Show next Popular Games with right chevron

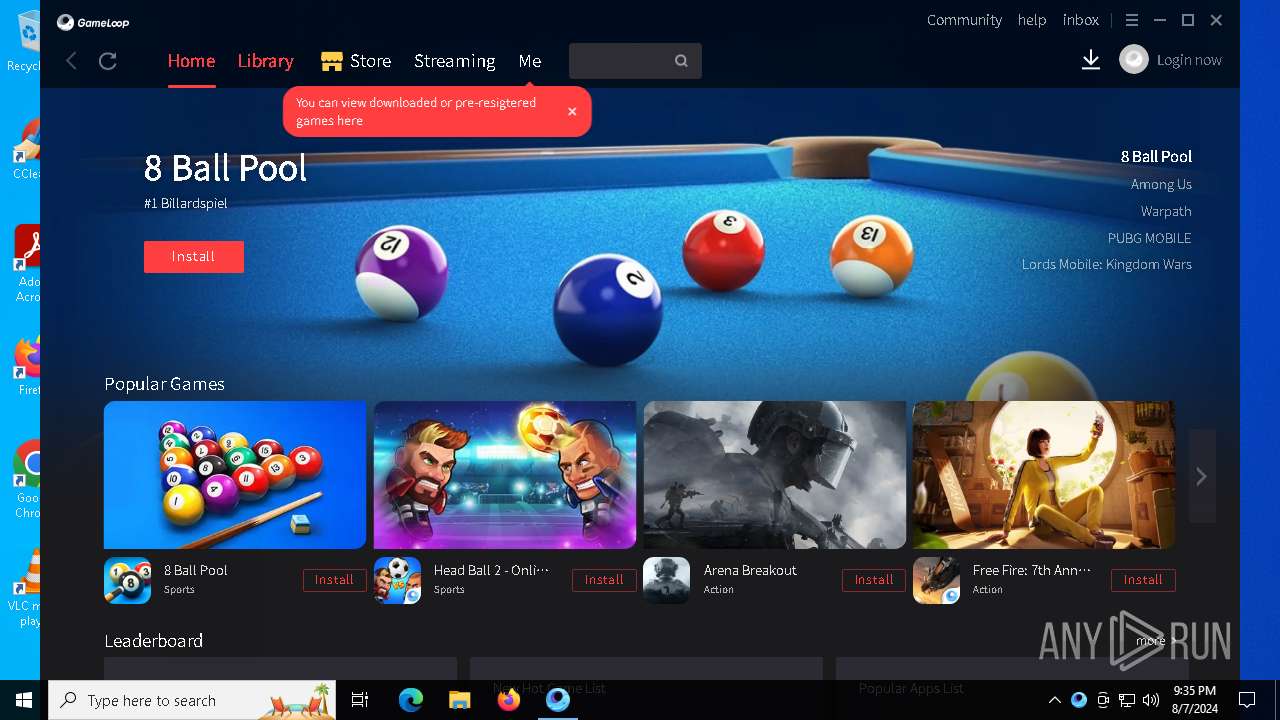tap(1202, 477)
